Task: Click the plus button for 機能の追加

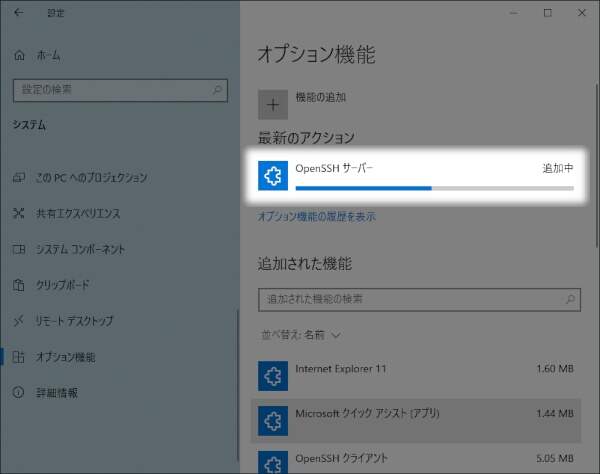Action: pos(273,105)
